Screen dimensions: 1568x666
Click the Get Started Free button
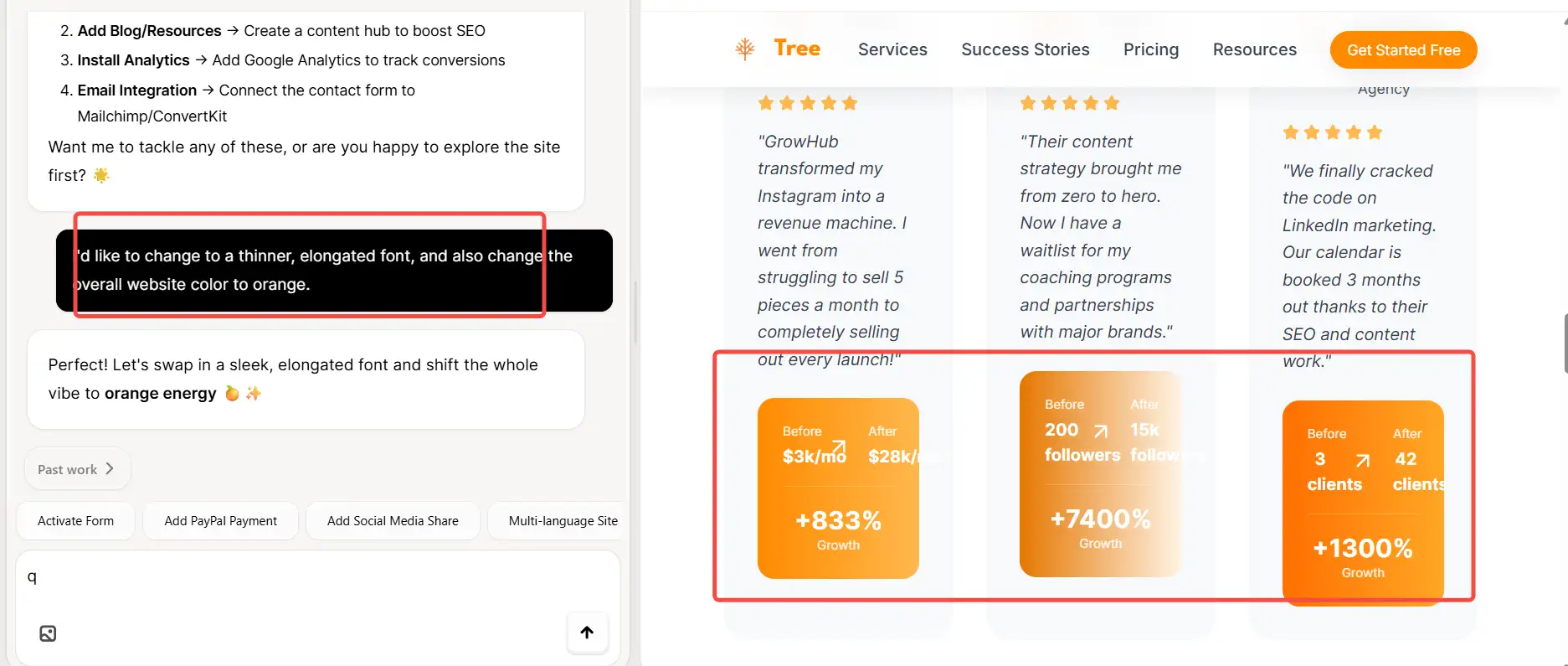pyautogui.click(x=1403, y=50)
